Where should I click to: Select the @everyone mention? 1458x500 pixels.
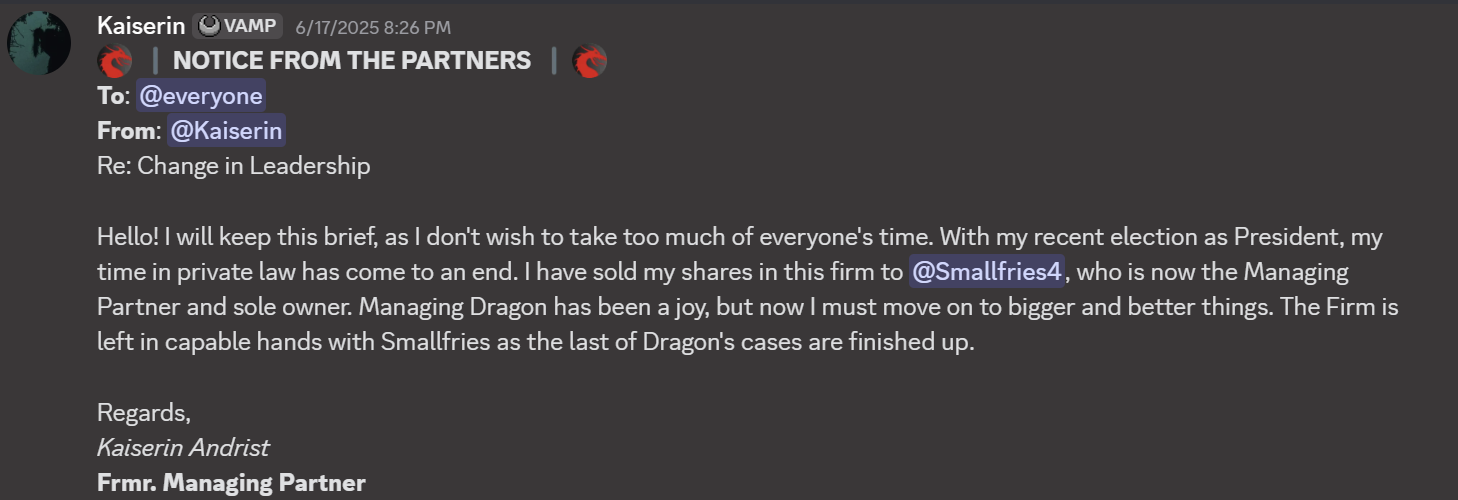click(201, 96)
